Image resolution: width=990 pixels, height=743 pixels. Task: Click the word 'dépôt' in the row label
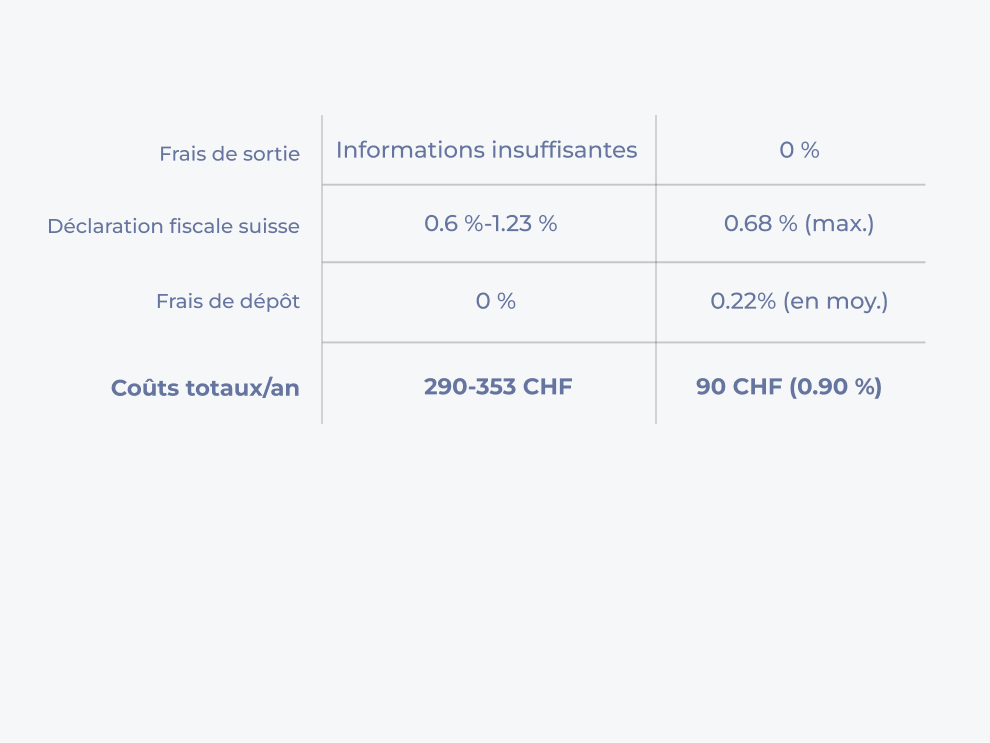point(269,301)
